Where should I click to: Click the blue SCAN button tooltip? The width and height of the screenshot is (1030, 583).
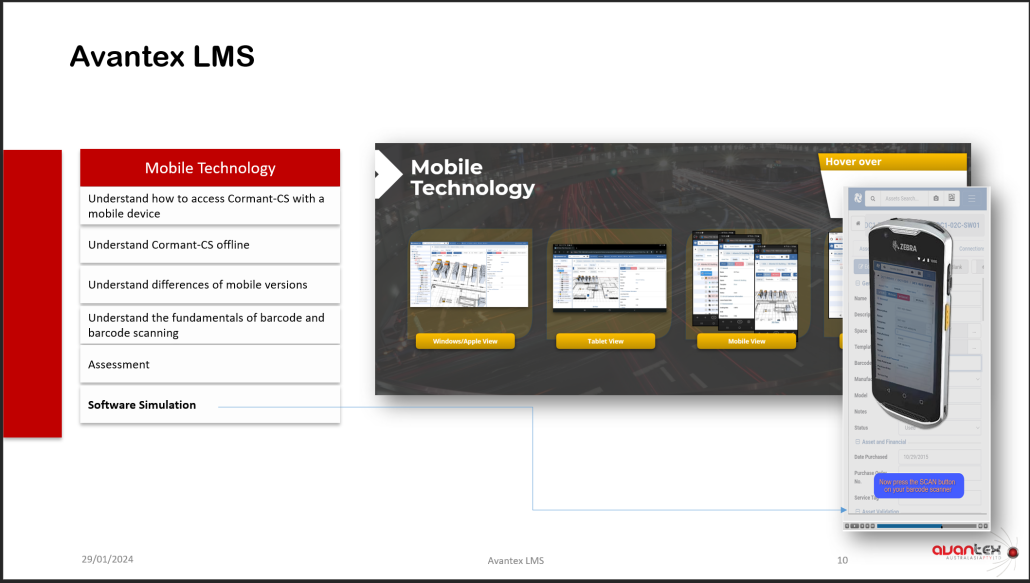tap(916, 486)
